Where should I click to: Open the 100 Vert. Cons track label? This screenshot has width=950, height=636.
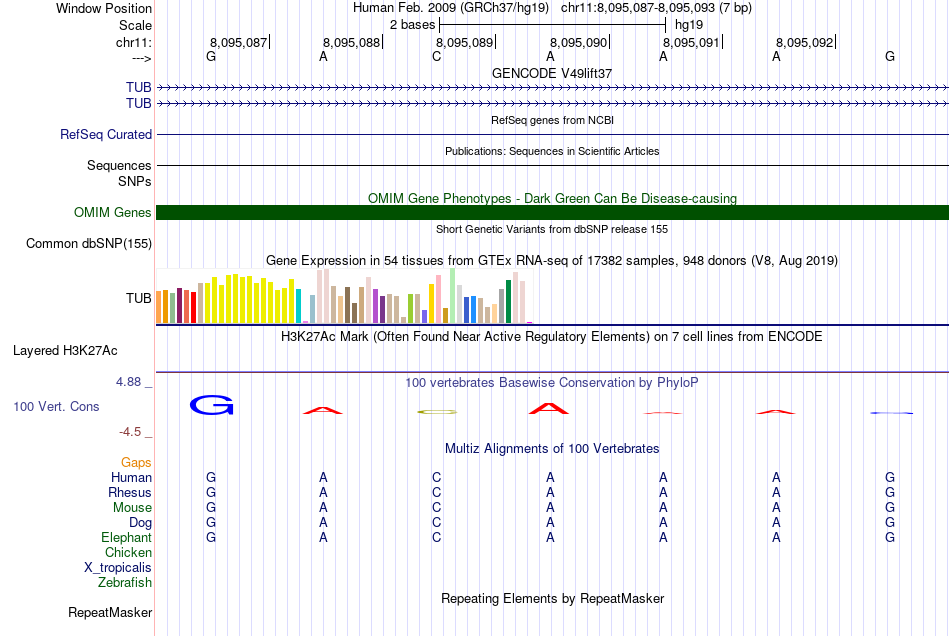coord(56,406)
